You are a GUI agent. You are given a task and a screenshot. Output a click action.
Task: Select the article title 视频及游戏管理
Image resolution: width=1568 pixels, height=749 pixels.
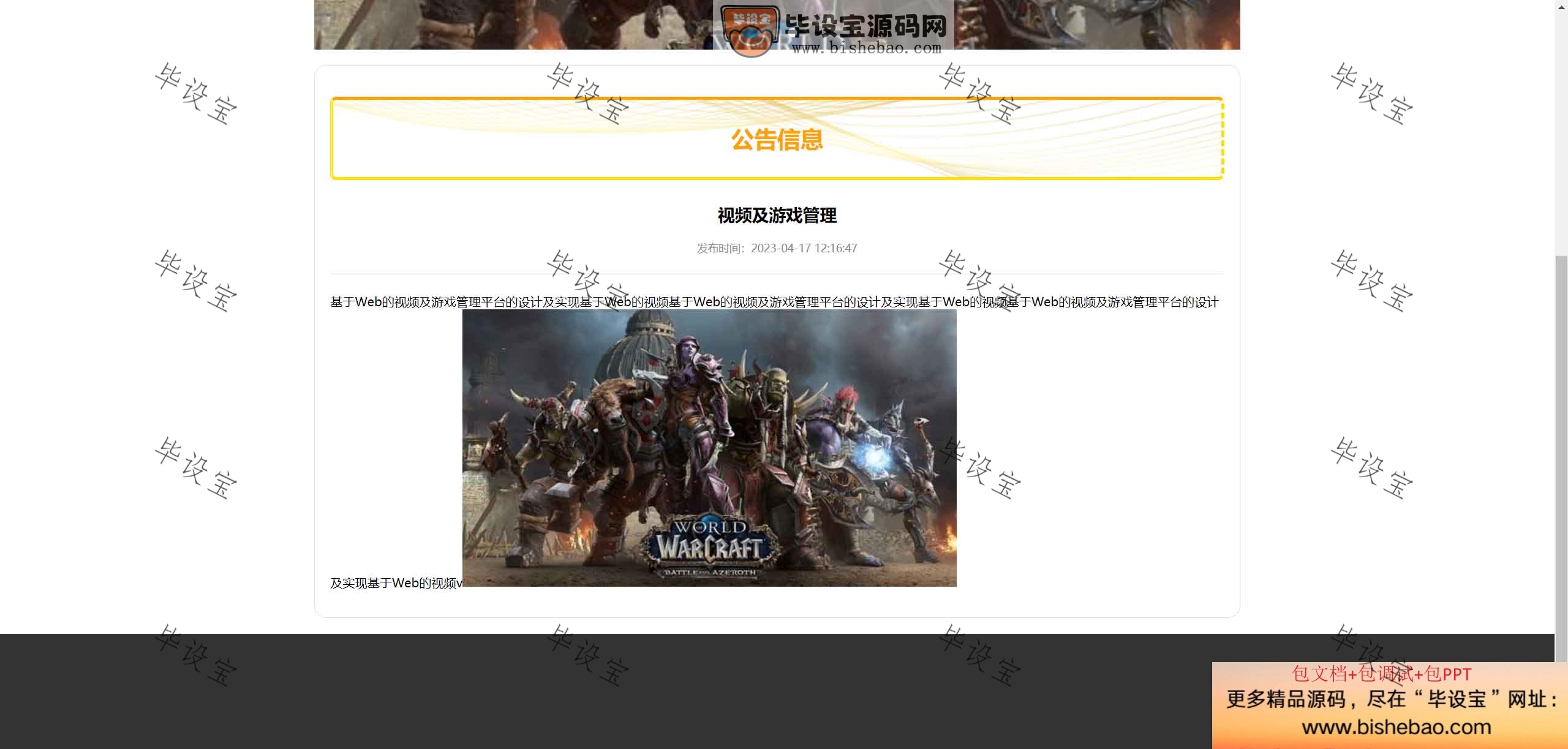pyautogui.click(x=777, y=216)
